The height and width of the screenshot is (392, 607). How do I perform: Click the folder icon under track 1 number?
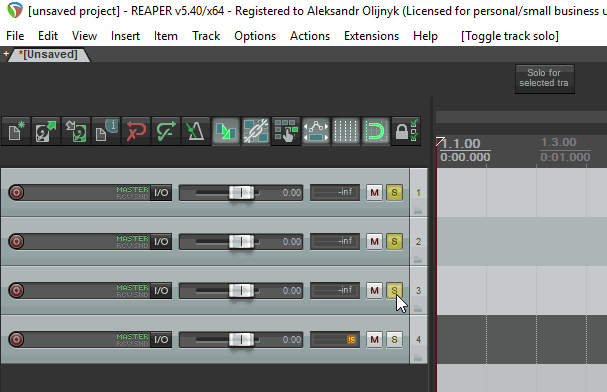click(418, 211)
